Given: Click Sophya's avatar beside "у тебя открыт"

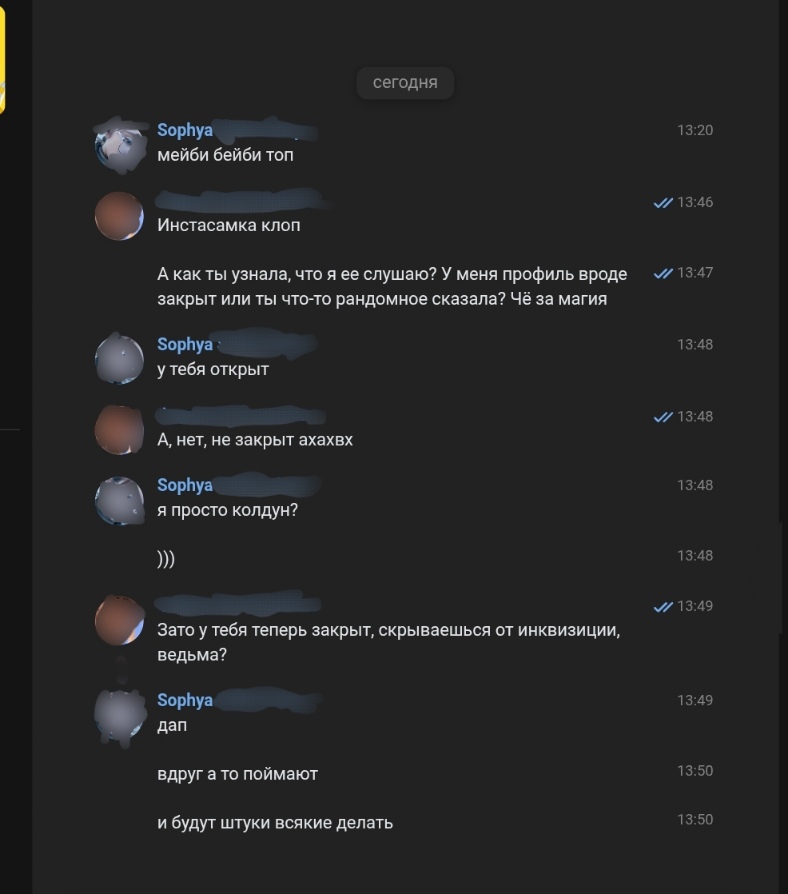Looking at the screenshot, I should pos(119,359).
